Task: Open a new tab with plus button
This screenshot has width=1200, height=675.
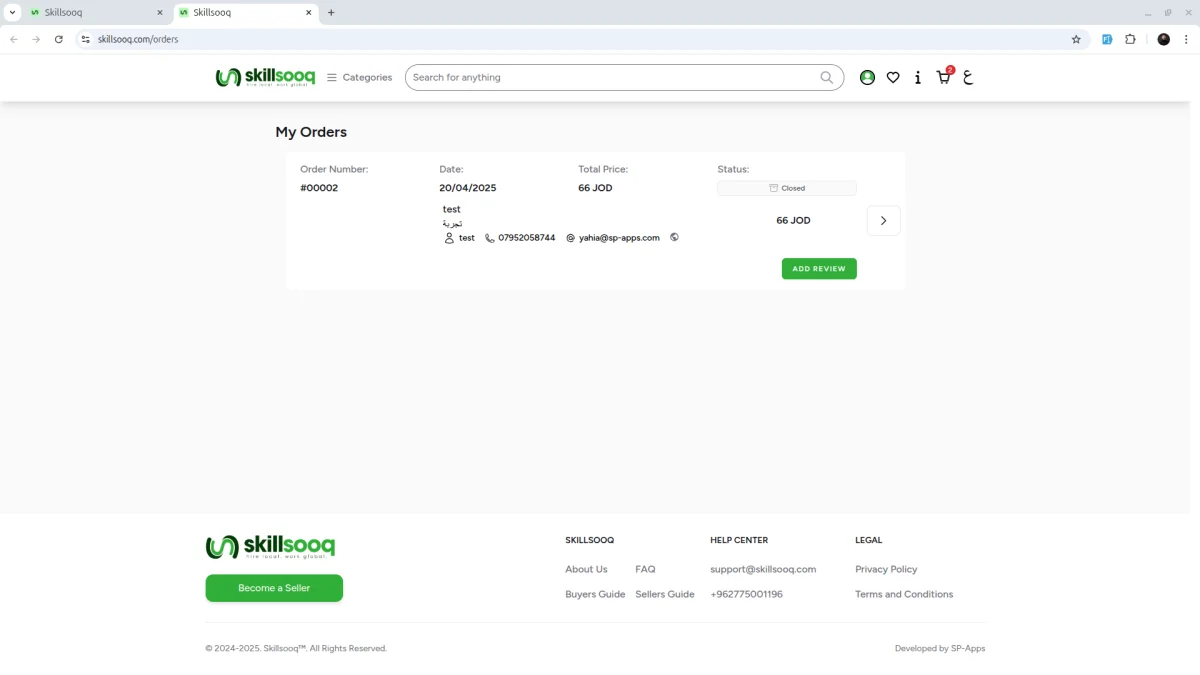Action: tap(331, 13)
